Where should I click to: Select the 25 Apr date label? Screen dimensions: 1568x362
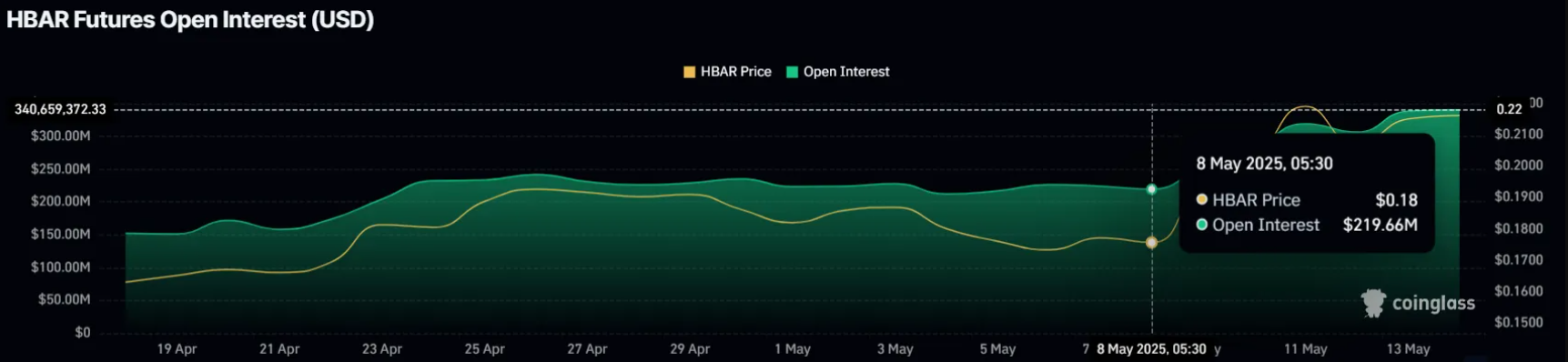click(484, 349)
